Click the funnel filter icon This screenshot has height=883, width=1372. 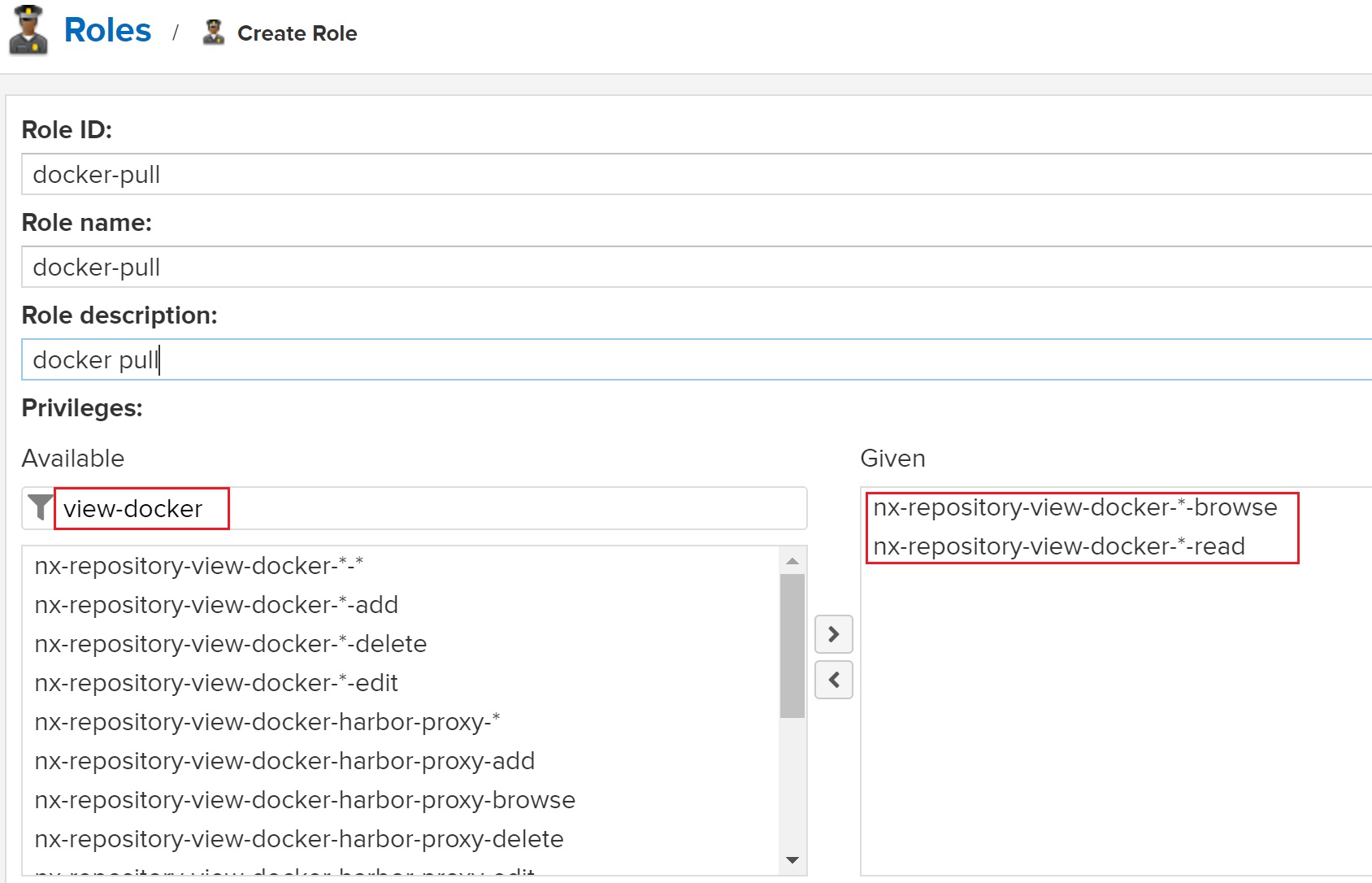39,507
